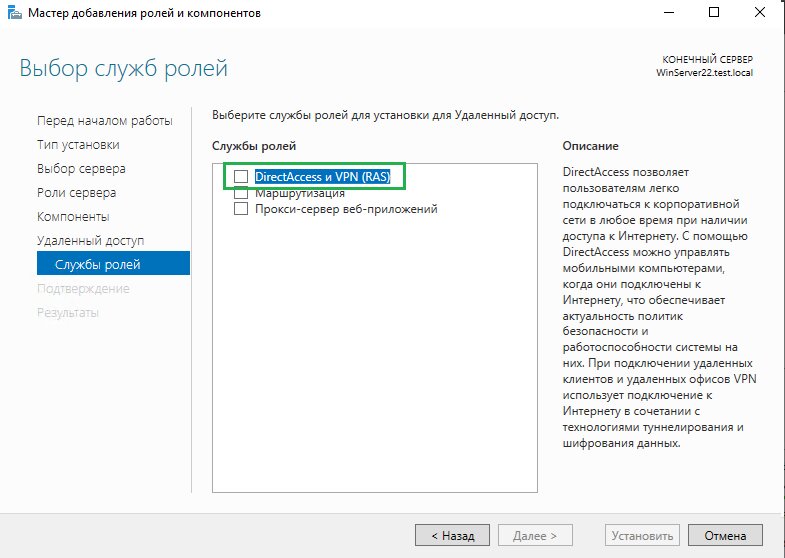Image resolution: width=785 pixels, height=558 pixels.
Task: Cancel the wizard with Отмена
Action: pyautogui.click(x=725, y=535)
